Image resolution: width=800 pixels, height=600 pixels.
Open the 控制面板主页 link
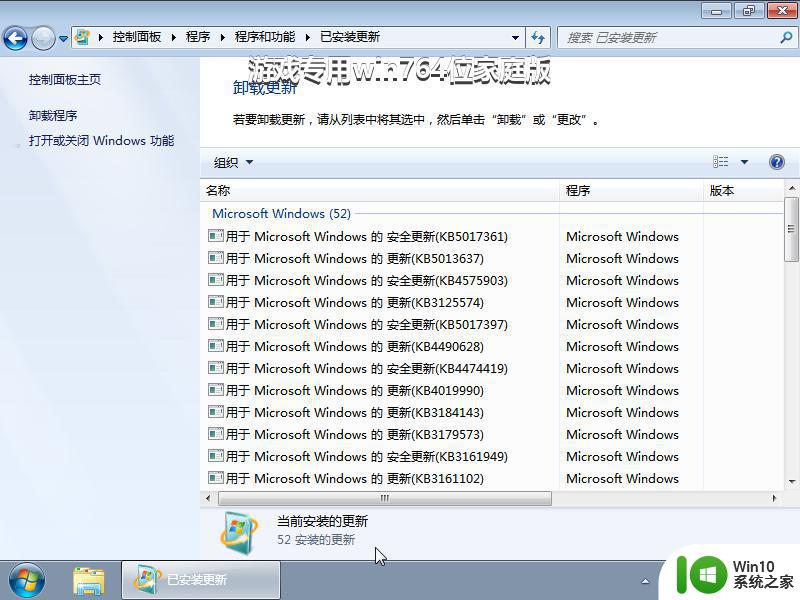(65, 79)
